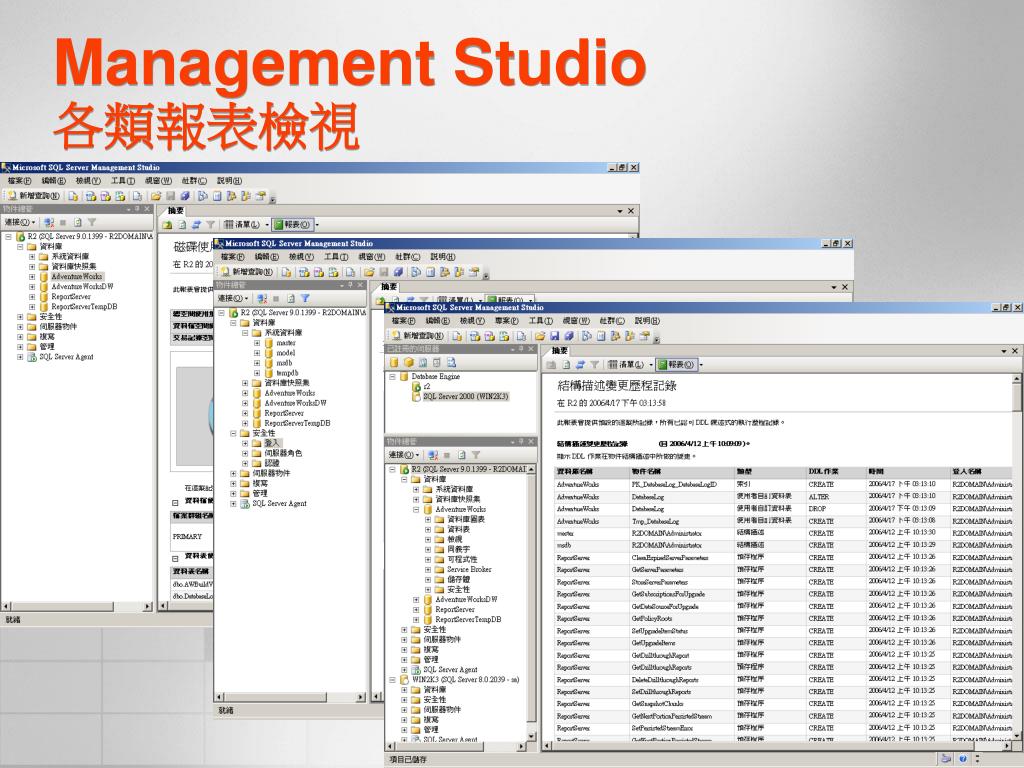
Task: Toggle 報表(O) report view in back window
Action: (292, 224)
